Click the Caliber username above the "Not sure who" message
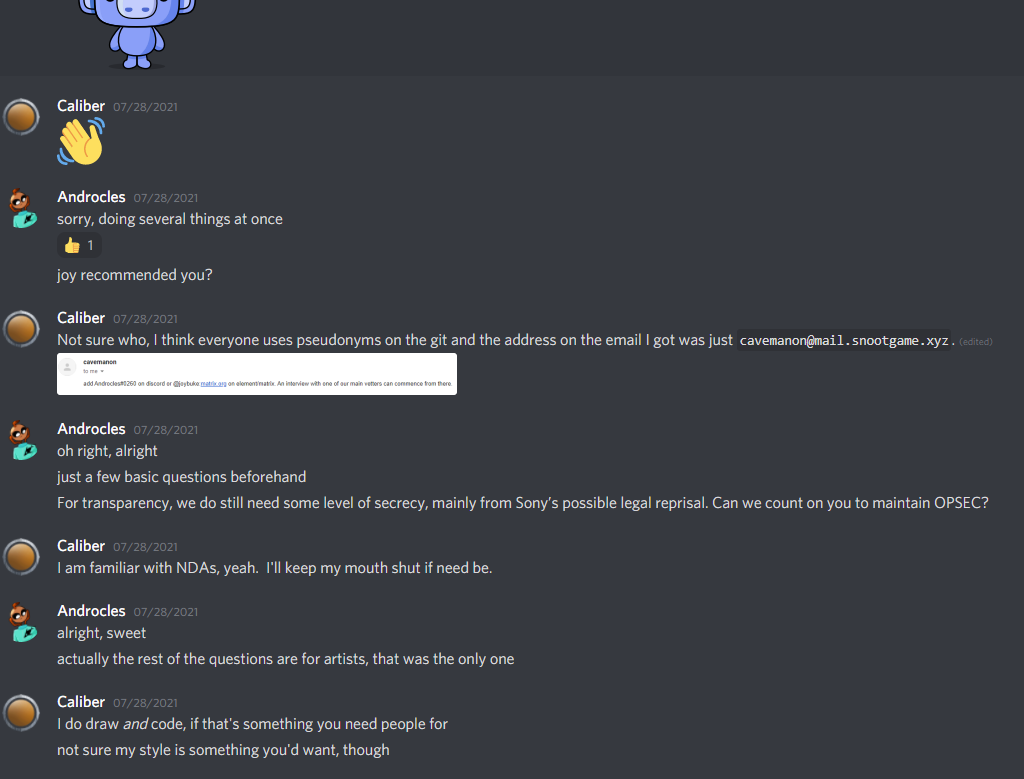Screen dimensions: 1024x779 tap(81, 318)
